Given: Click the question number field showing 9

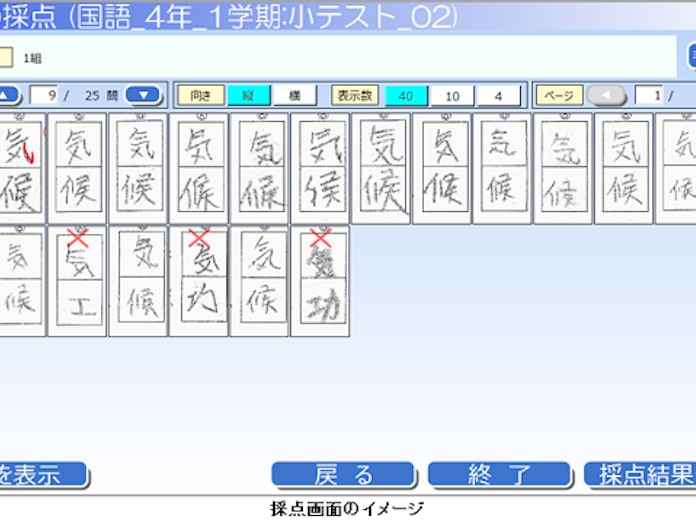Looking at the screenshot, I should coord(44,96).
